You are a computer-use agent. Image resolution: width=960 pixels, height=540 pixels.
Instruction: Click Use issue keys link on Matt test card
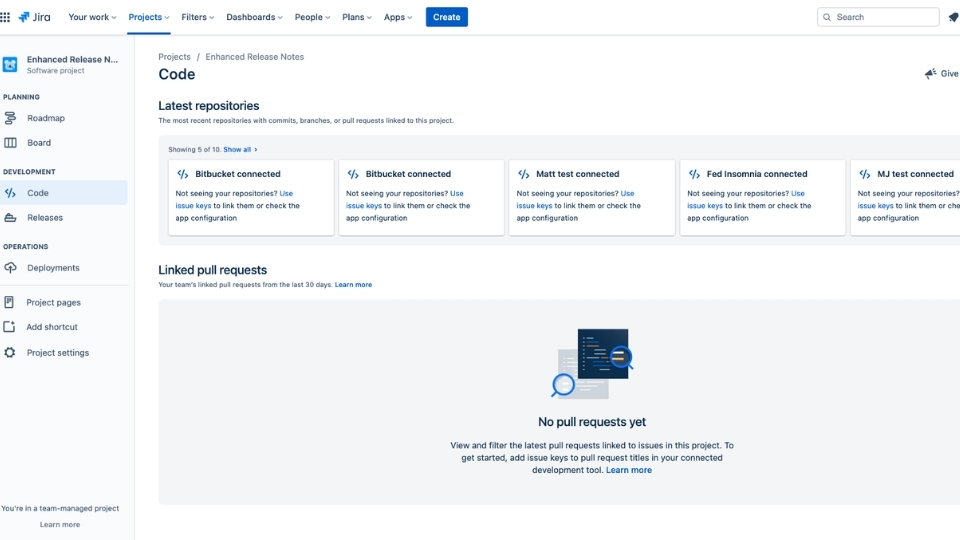tap(575, 200)
